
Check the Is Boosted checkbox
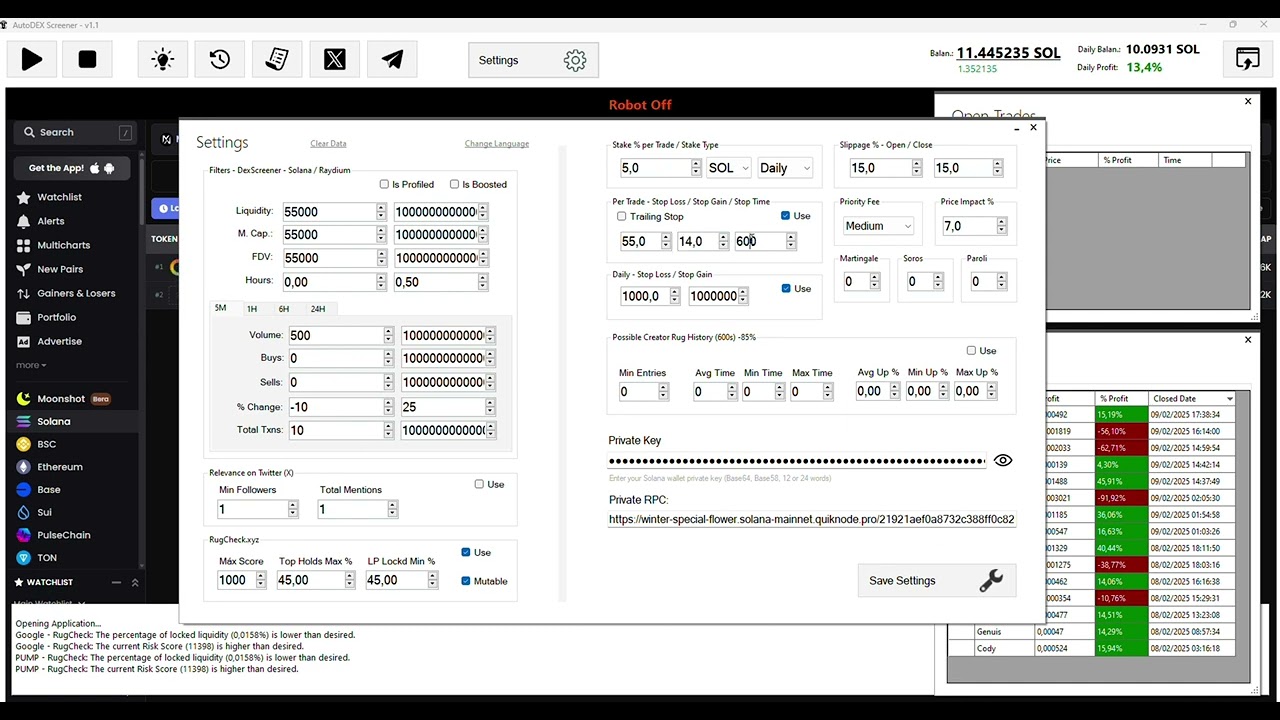click(x=454, y=184)
